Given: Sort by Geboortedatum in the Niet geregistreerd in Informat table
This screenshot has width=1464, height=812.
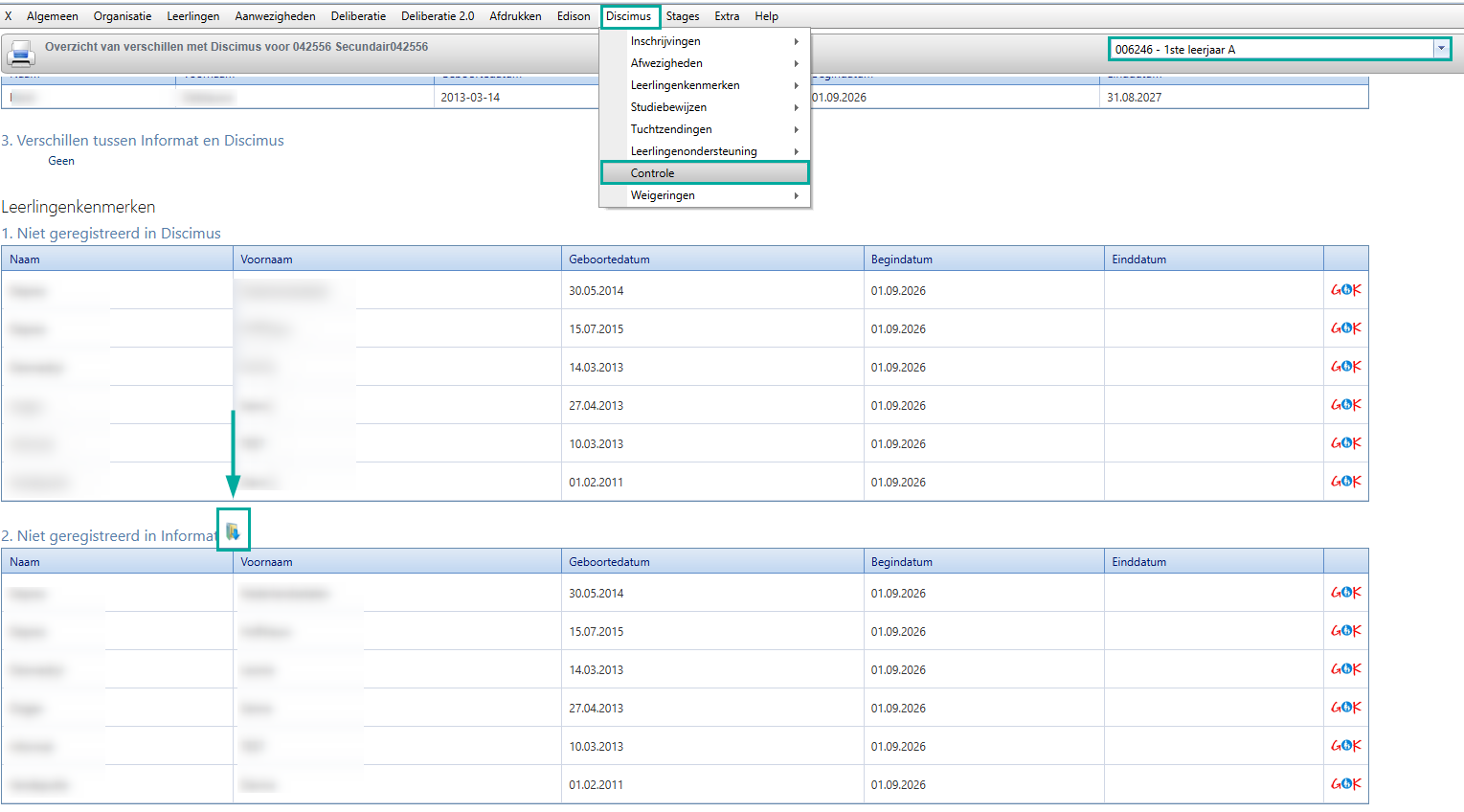Looking at the screenshot, I should [712, 562].
